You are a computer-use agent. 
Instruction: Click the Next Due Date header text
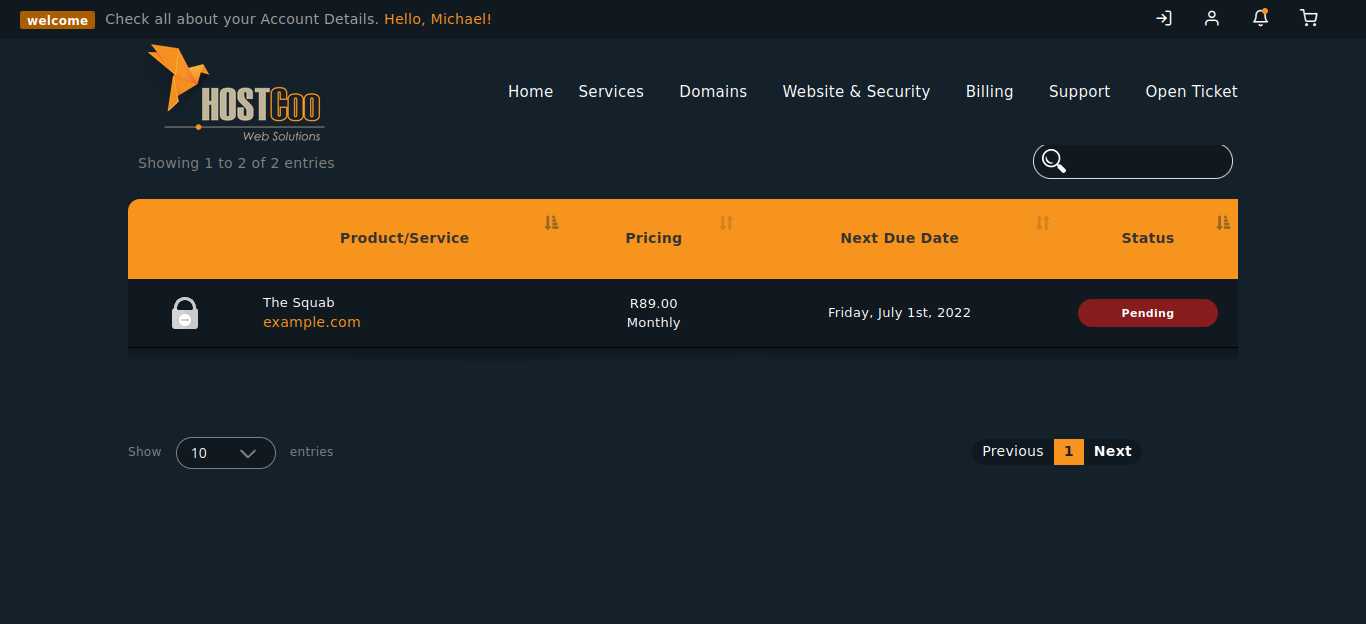tap(899, 238)
